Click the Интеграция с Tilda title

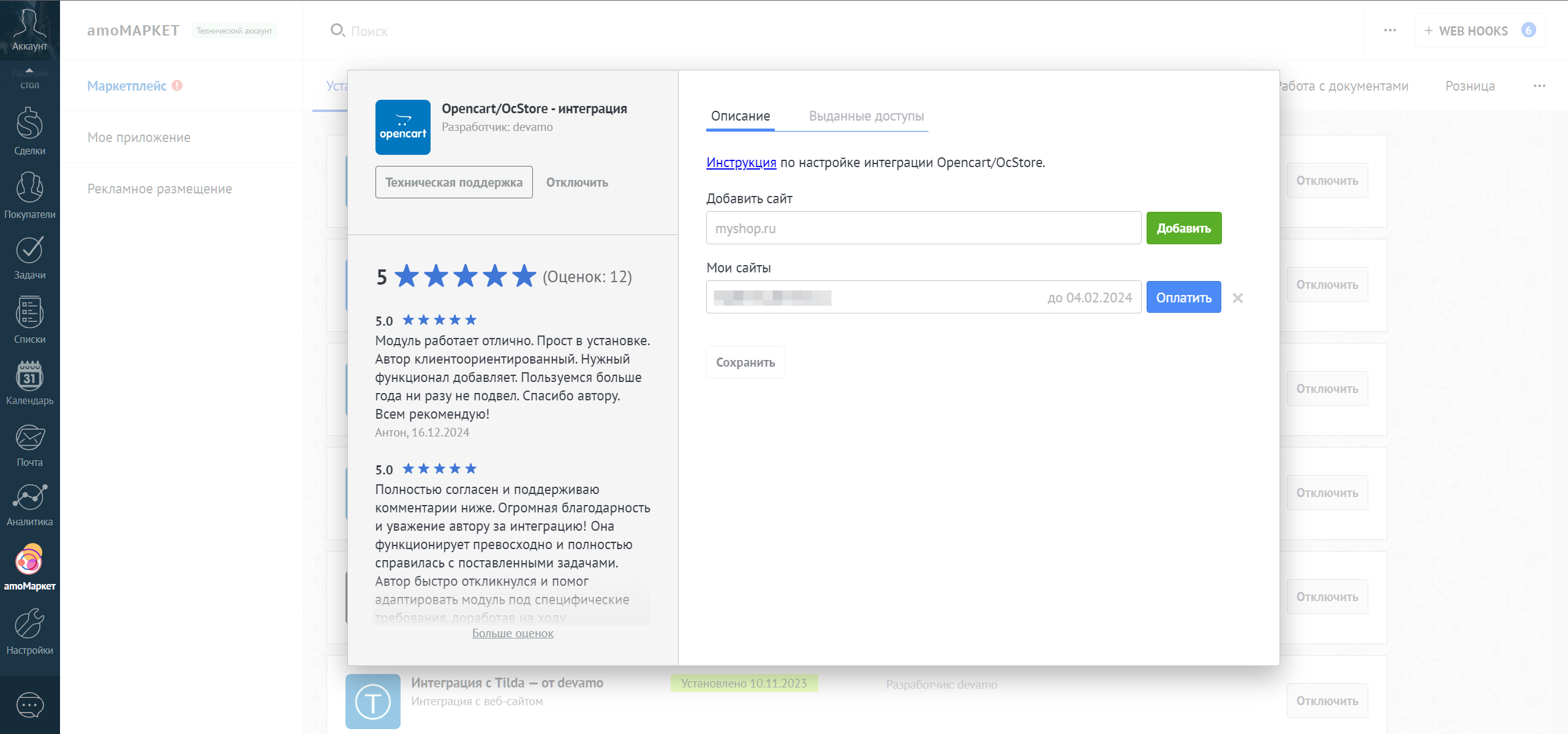pos(507,683)
